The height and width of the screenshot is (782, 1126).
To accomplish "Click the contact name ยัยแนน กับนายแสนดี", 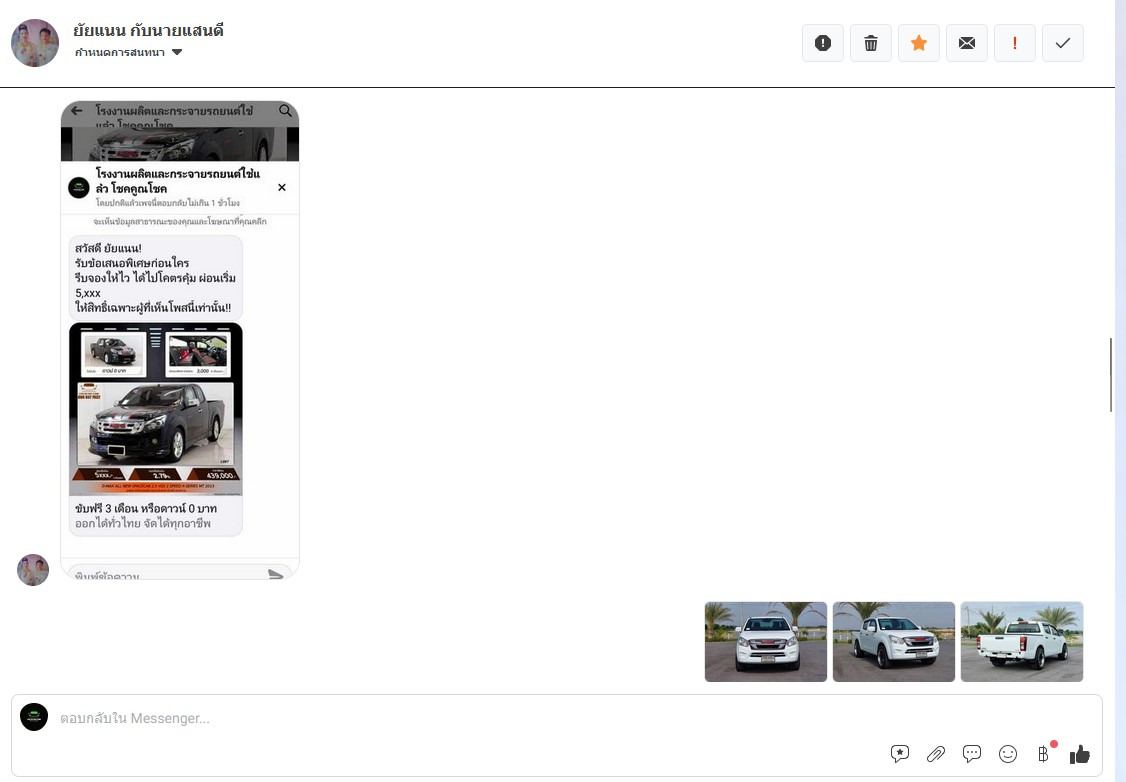I will [x=149, y=30].
